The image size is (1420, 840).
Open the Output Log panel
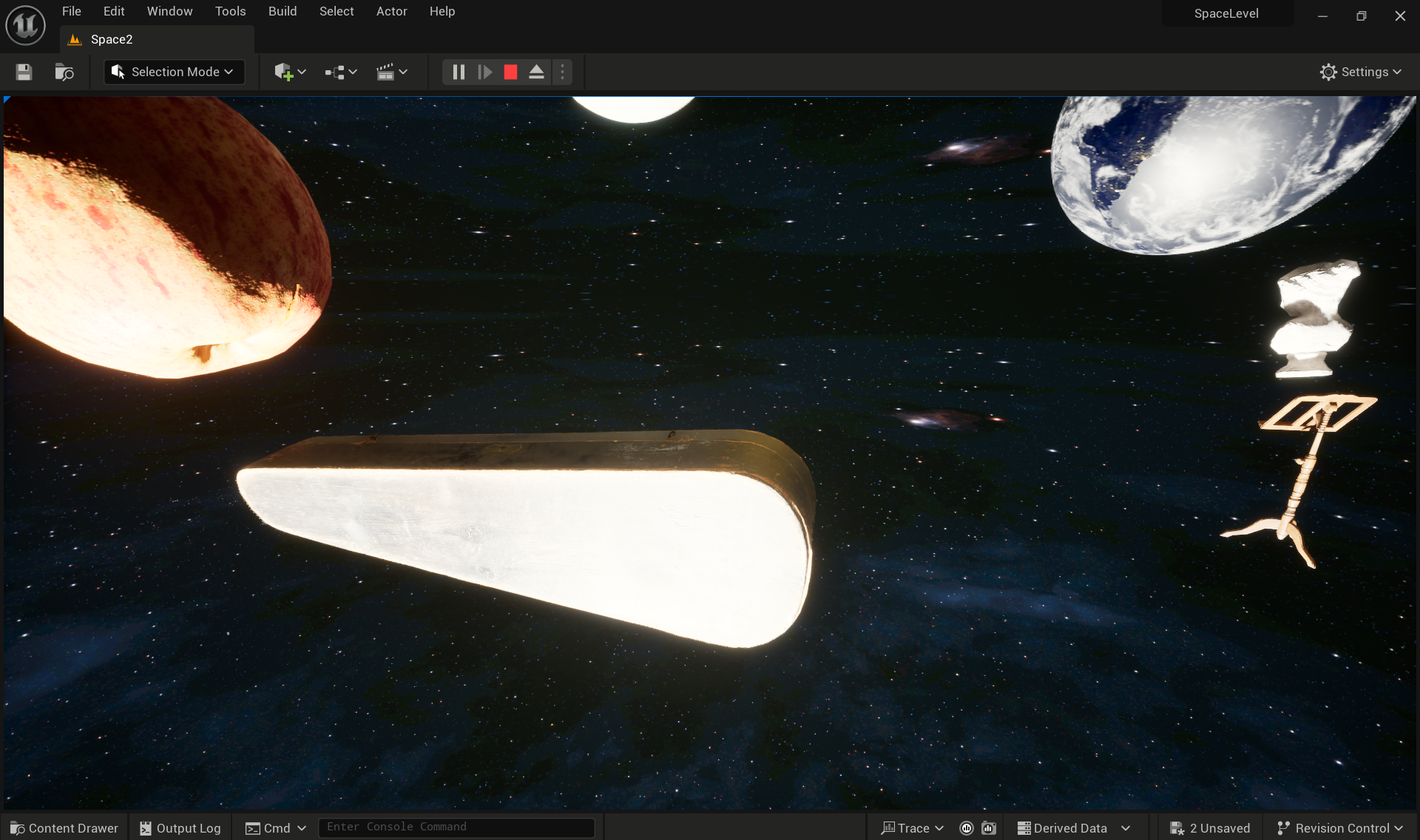(180, 828)
